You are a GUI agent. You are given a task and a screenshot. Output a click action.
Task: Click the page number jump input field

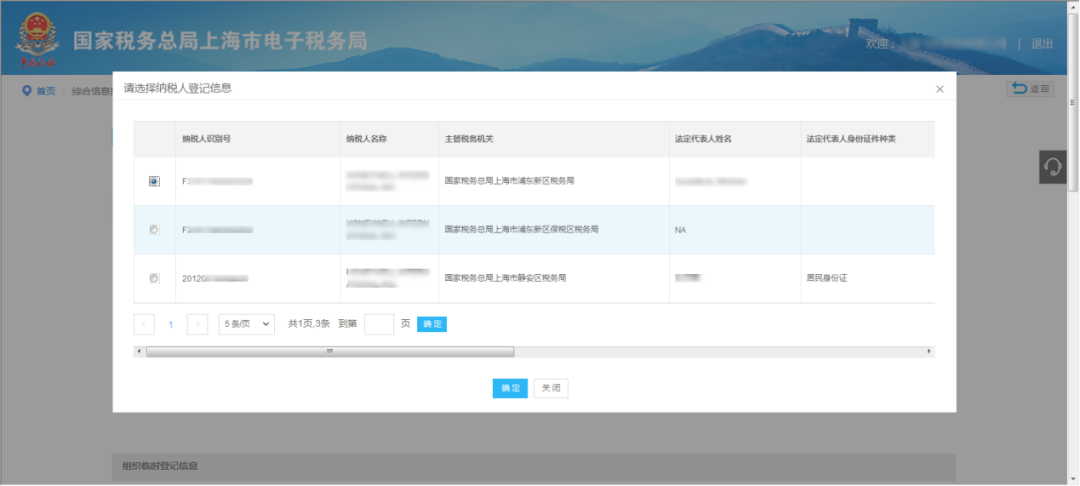pos(379,324)
